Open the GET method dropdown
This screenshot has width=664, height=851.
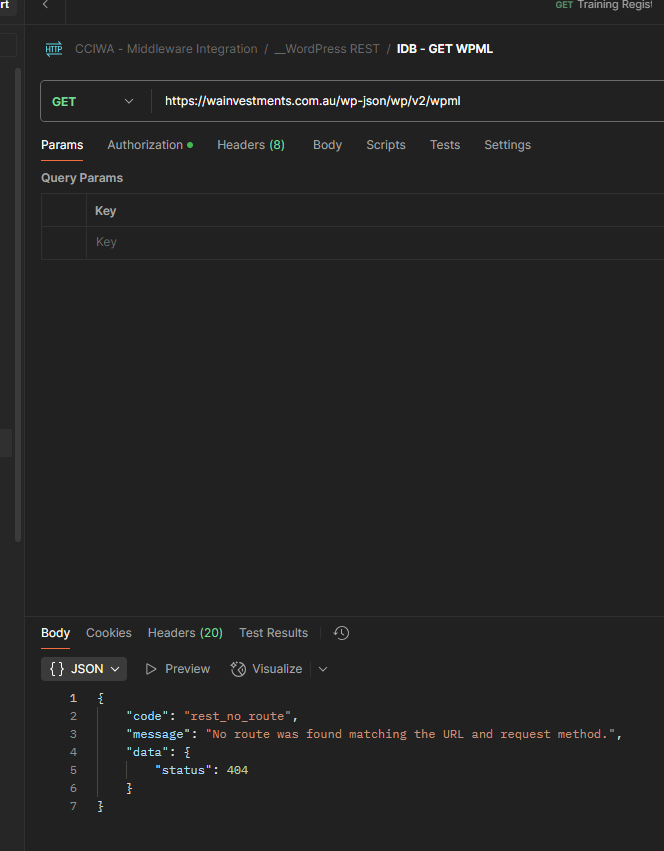(92, 101)
